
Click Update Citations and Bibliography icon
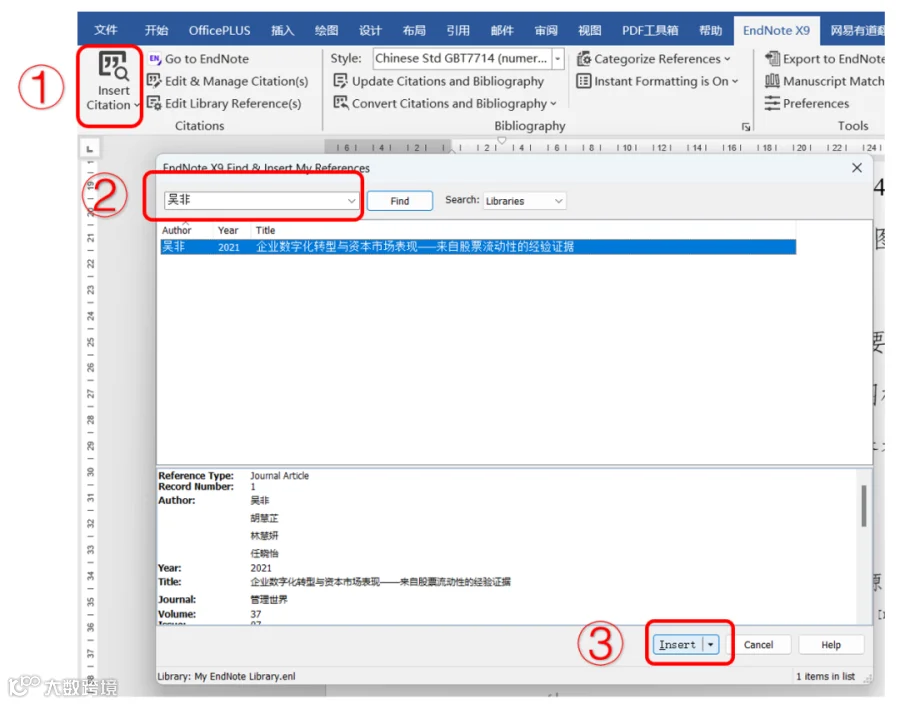(x=340, y=81)
